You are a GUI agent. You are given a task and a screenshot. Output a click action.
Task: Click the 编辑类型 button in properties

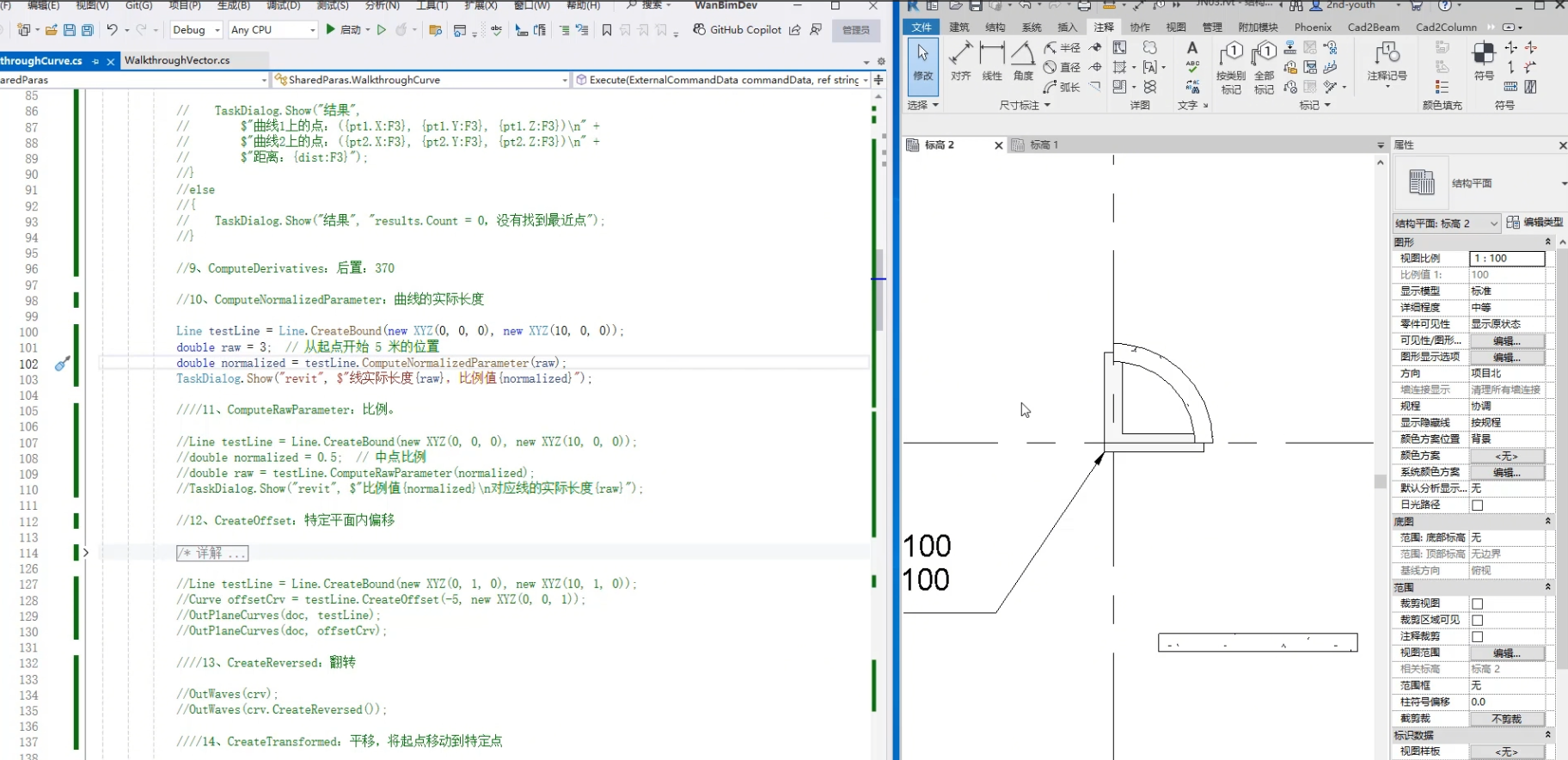pyautogui.click(x=1534, y=223)
